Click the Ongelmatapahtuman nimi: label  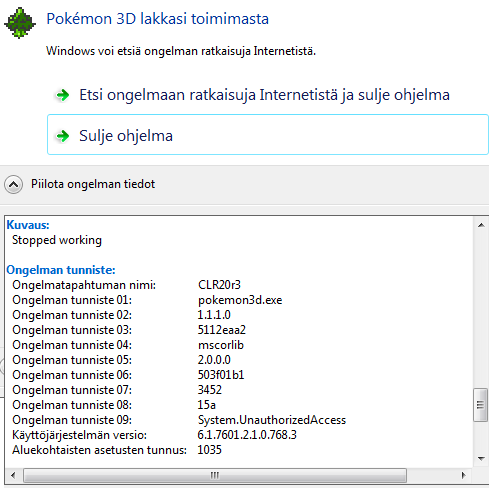coord(84,285)
